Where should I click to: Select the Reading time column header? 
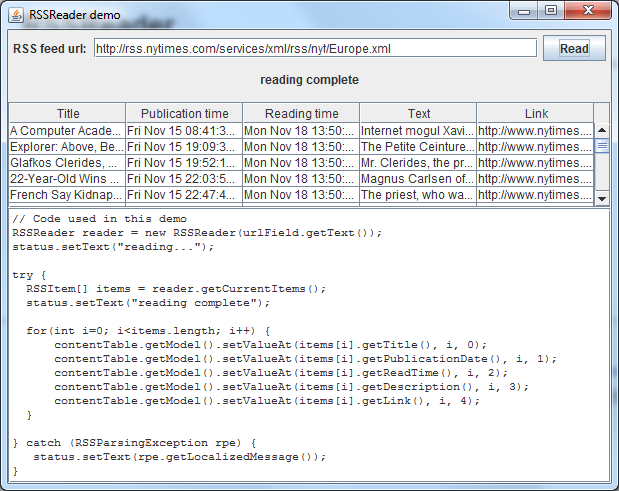pos(300,113)
